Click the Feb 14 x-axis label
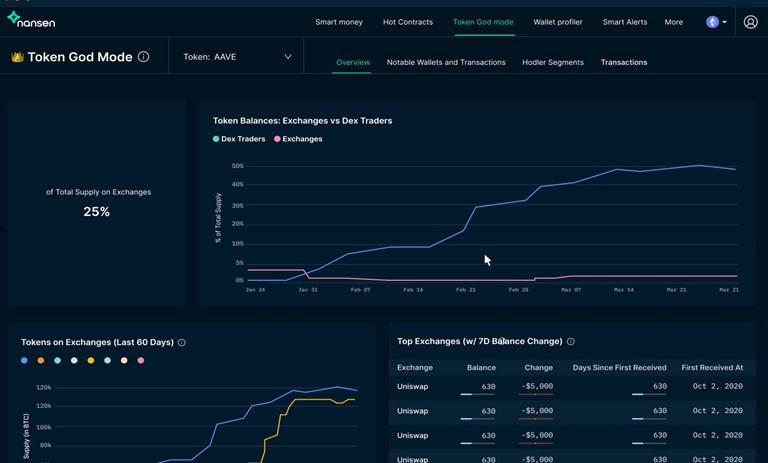The image size is (768, 463). [413, 290]
